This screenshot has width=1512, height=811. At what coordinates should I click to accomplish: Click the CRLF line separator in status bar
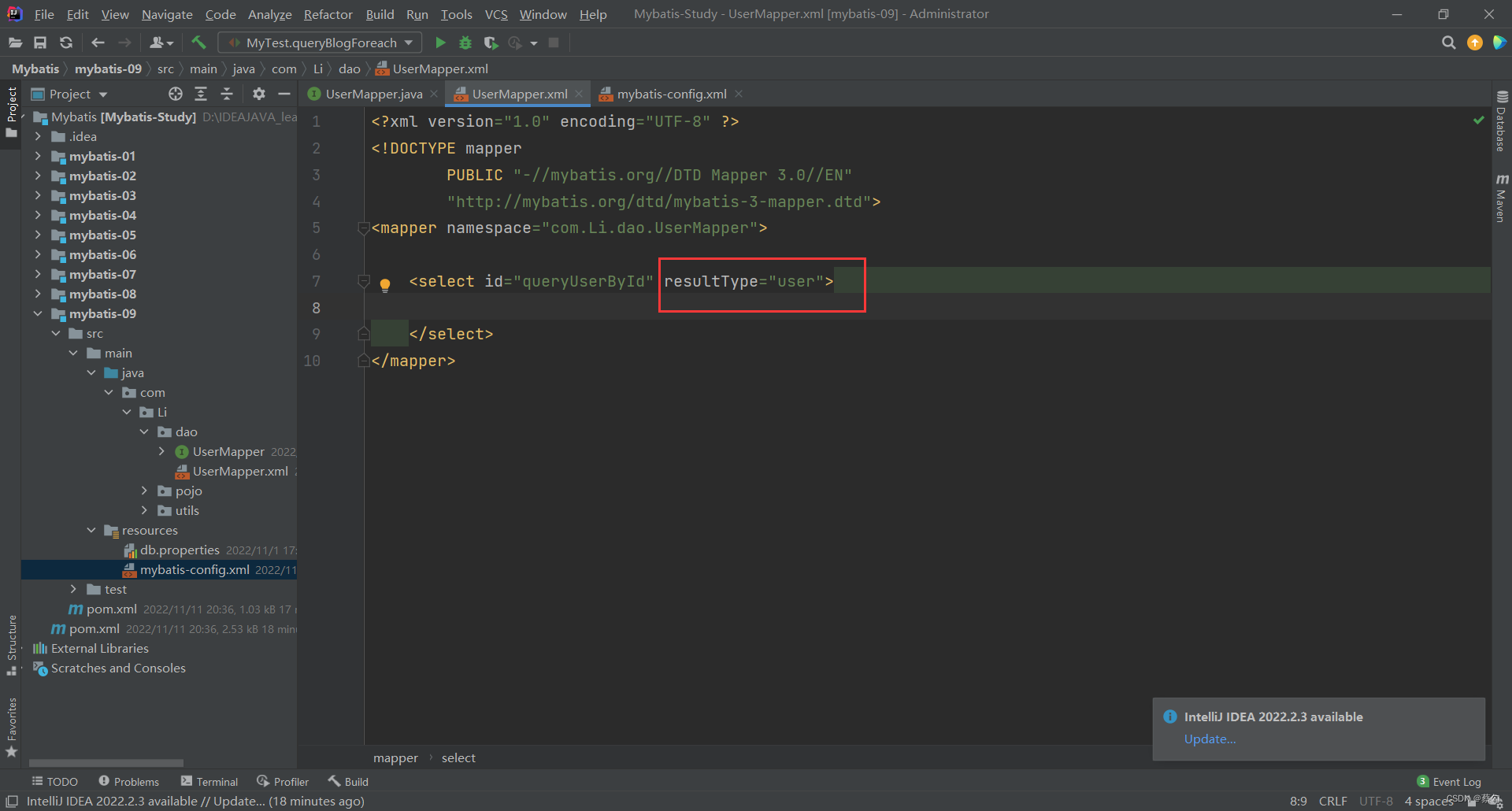(1332, 801)
